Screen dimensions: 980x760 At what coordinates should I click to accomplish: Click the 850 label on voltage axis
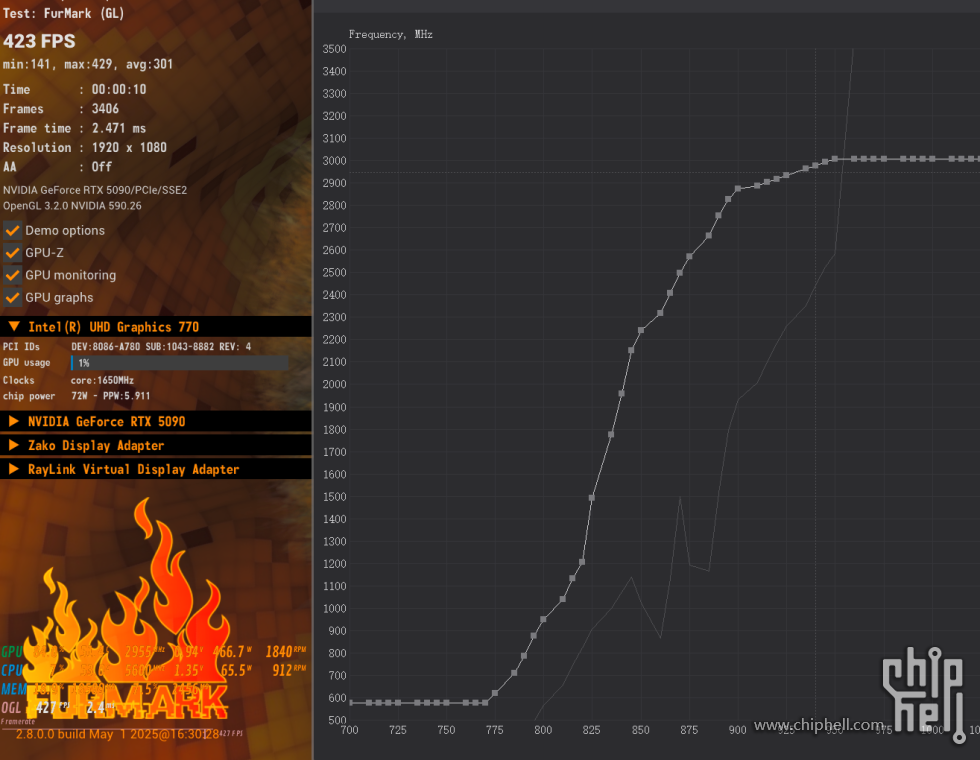[641, 730]
